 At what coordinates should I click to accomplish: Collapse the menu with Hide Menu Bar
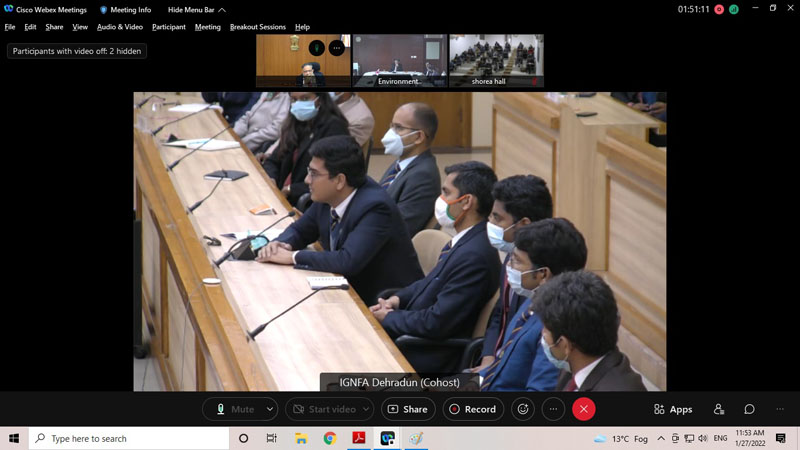(x=196, y=9)
